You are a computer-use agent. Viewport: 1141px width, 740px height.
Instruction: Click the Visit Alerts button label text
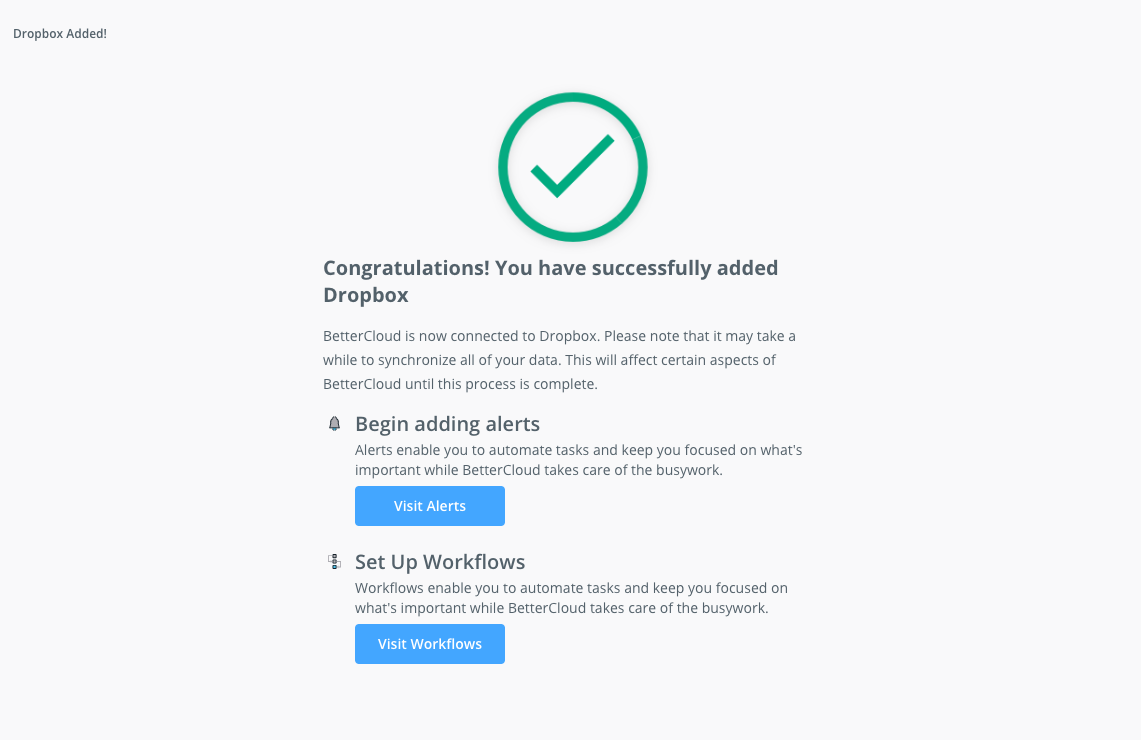[x=429, y=505]
